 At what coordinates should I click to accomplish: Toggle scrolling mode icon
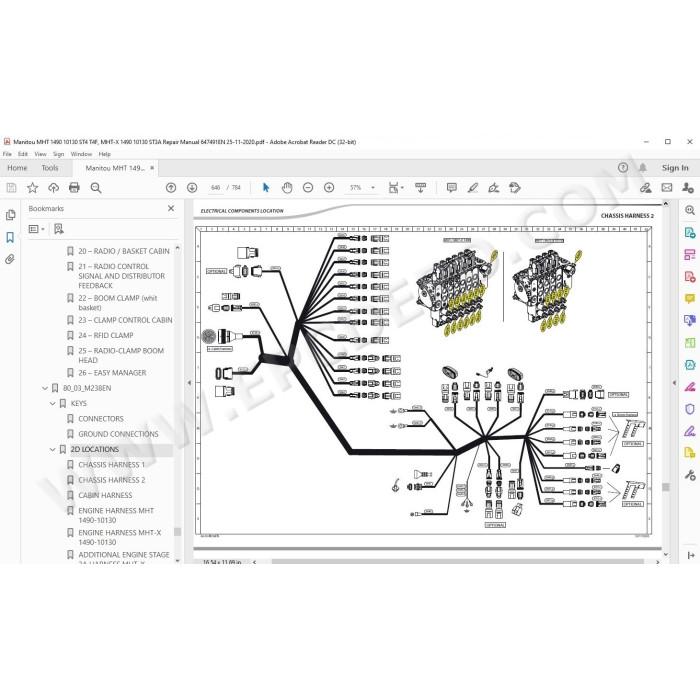coord(421,188)
